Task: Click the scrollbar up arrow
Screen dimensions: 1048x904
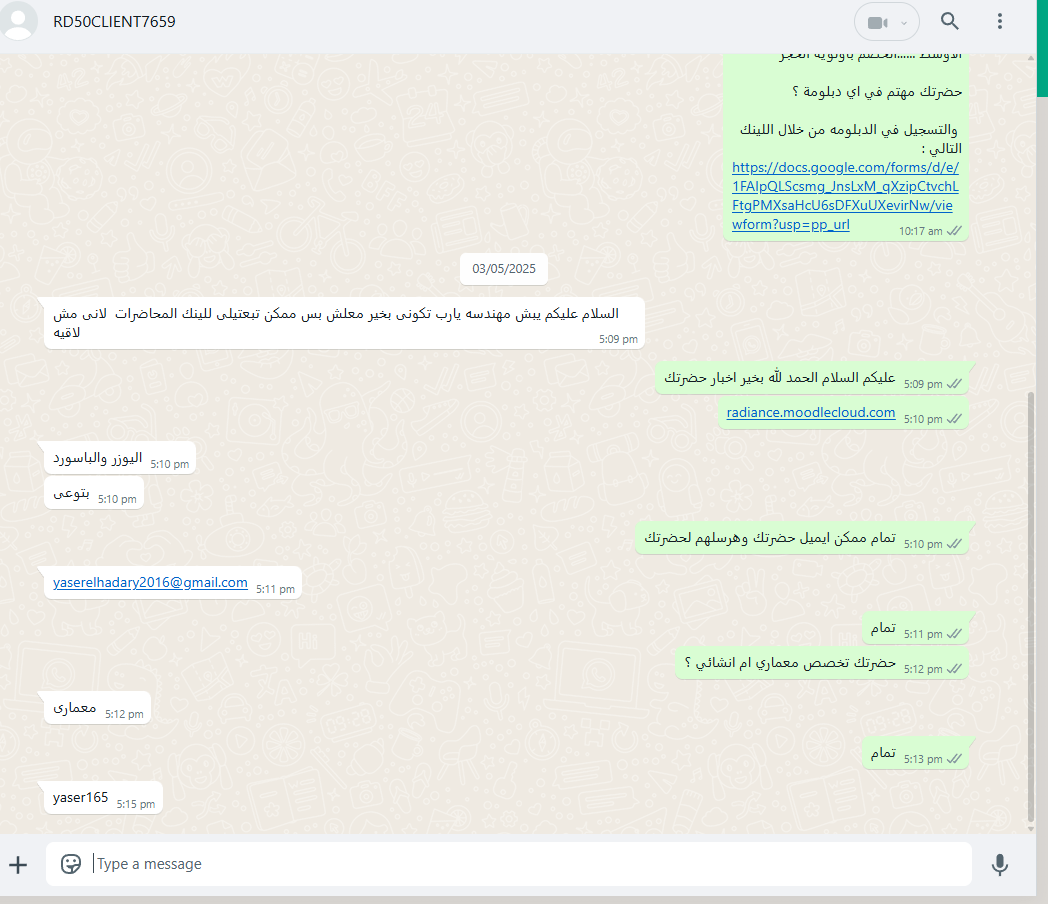Action: (x=1031, y=59)
